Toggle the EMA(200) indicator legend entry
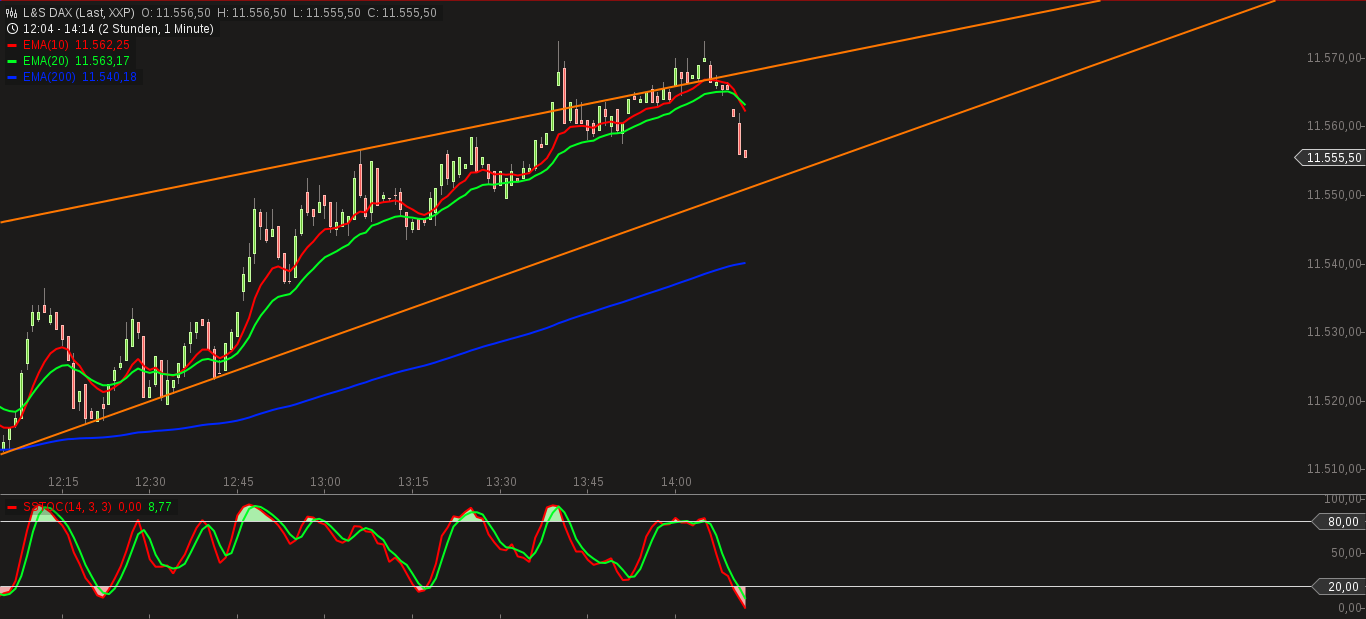 (78, 76)
